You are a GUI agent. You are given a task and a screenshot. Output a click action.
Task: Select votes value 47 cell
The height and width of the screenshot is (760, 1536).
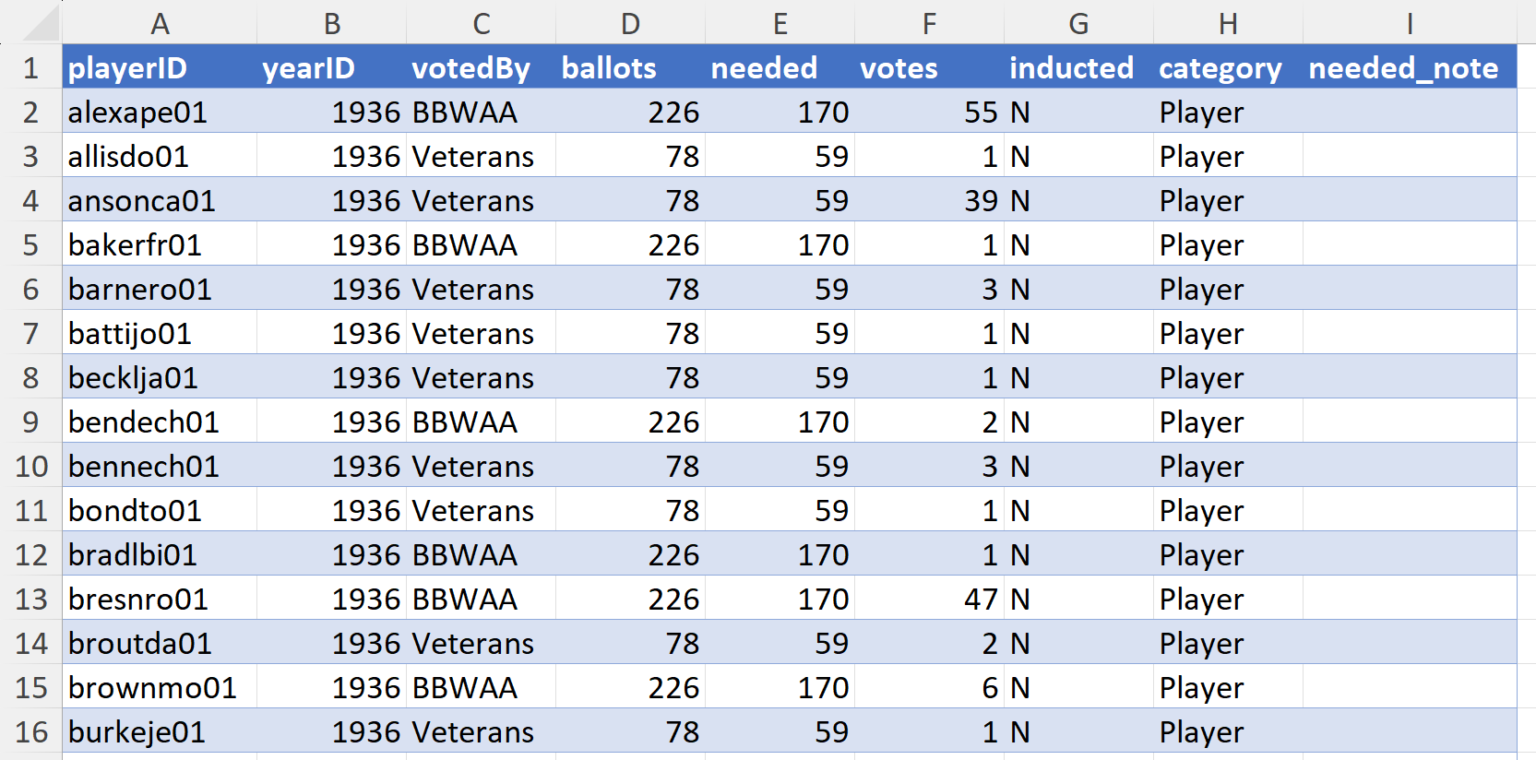point(928,599)
